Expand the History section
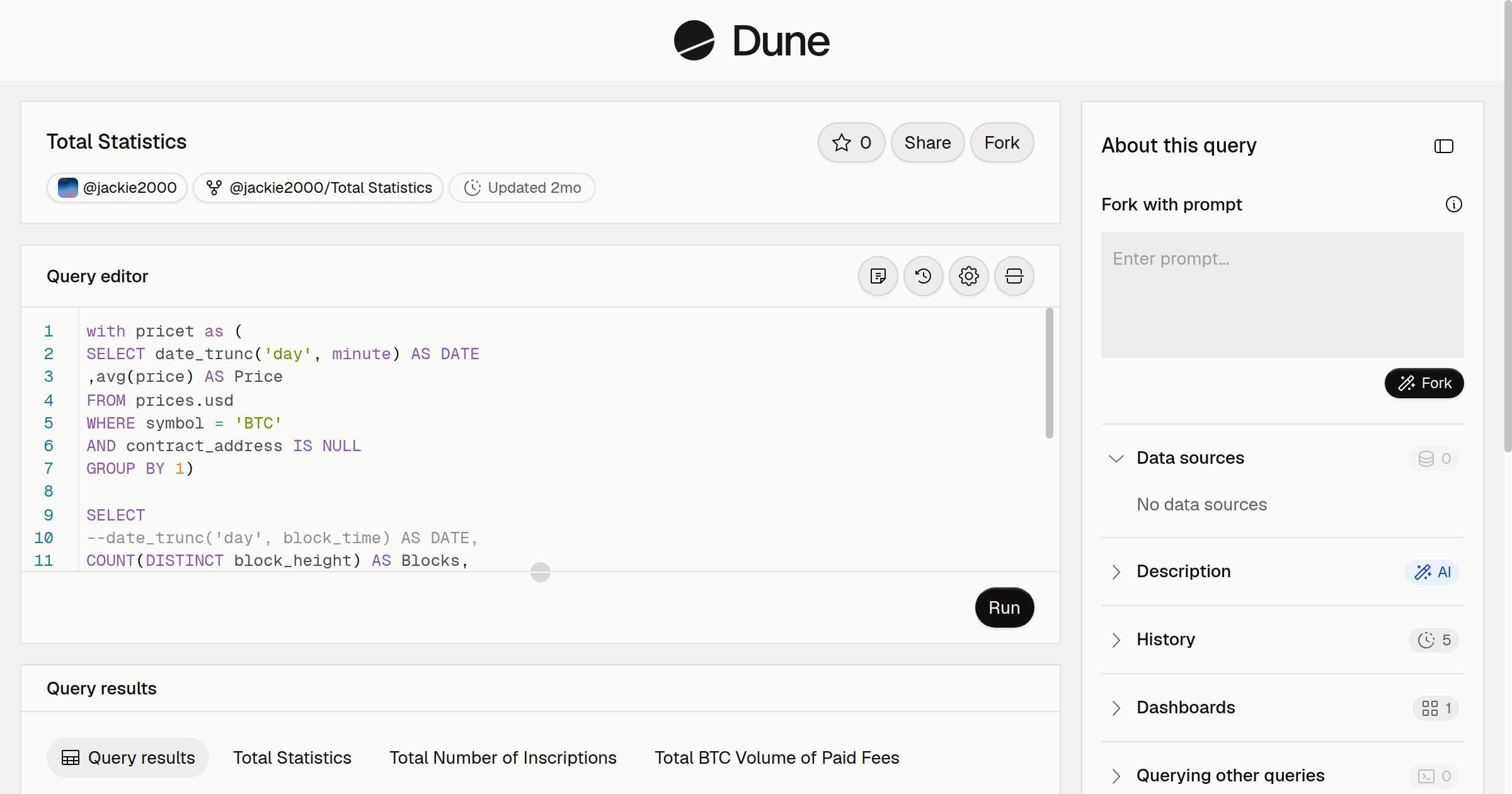 1116,640
